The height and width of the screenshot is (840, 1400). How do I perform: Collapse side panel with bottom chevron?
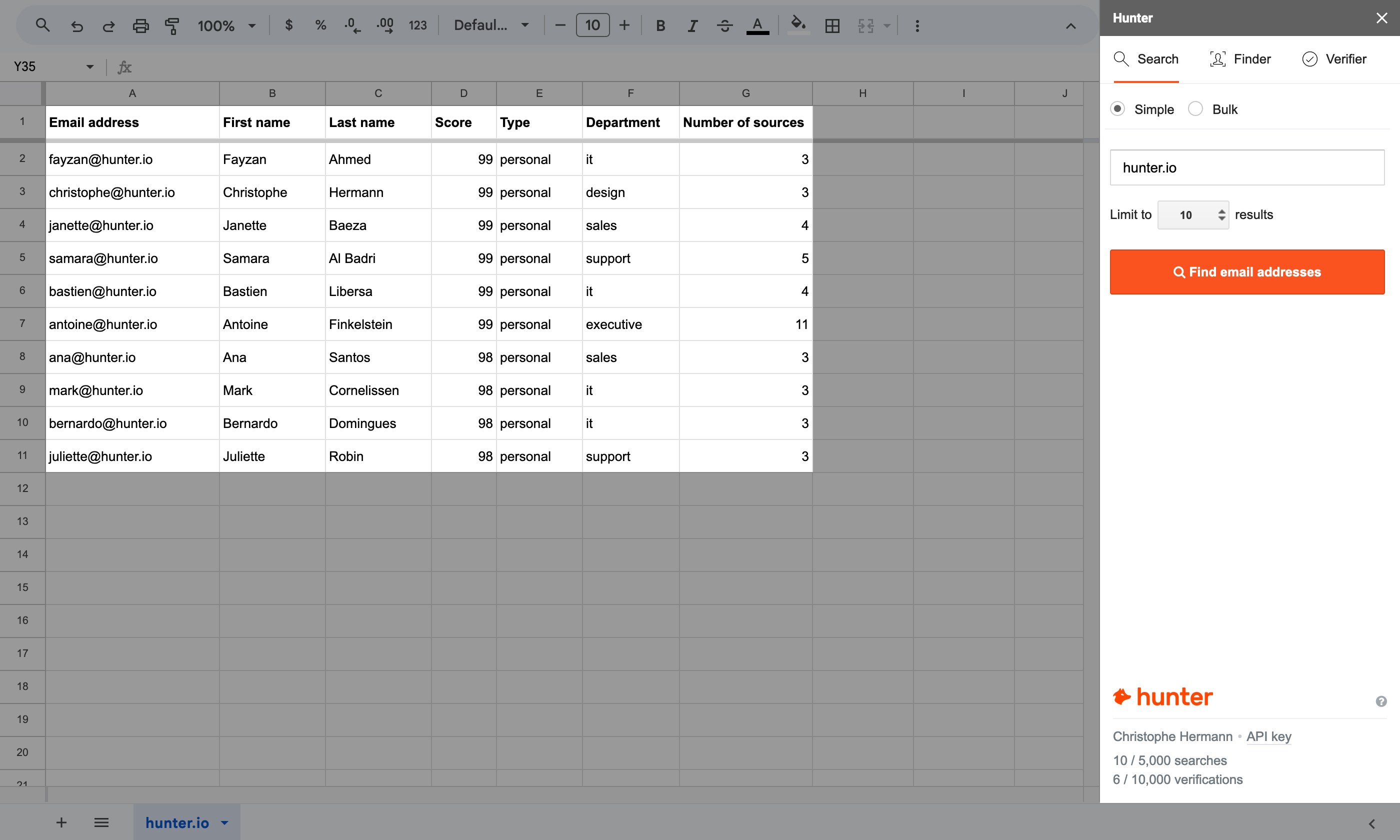pos(1371,823)
